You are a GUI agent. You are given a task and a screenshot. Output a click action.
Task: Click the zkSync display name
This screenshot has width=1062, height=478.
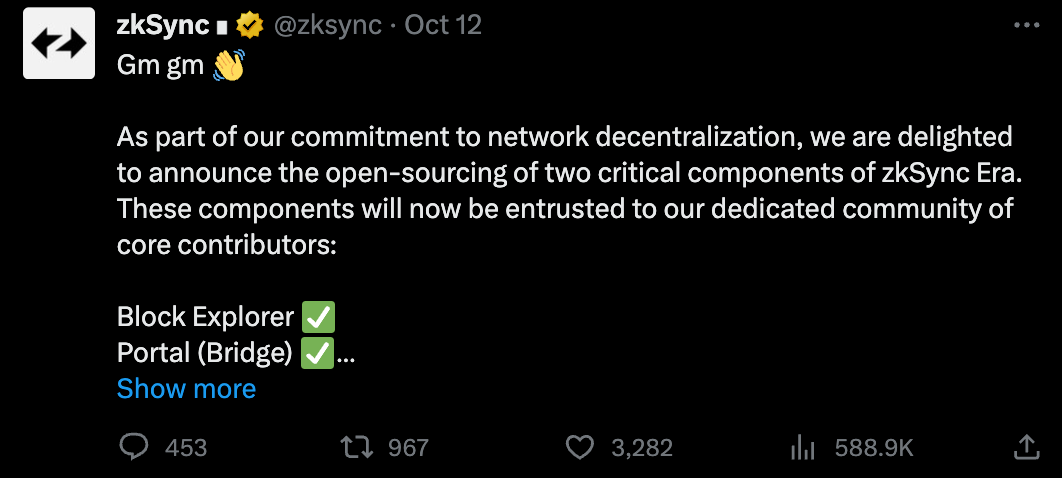point(163,26)
